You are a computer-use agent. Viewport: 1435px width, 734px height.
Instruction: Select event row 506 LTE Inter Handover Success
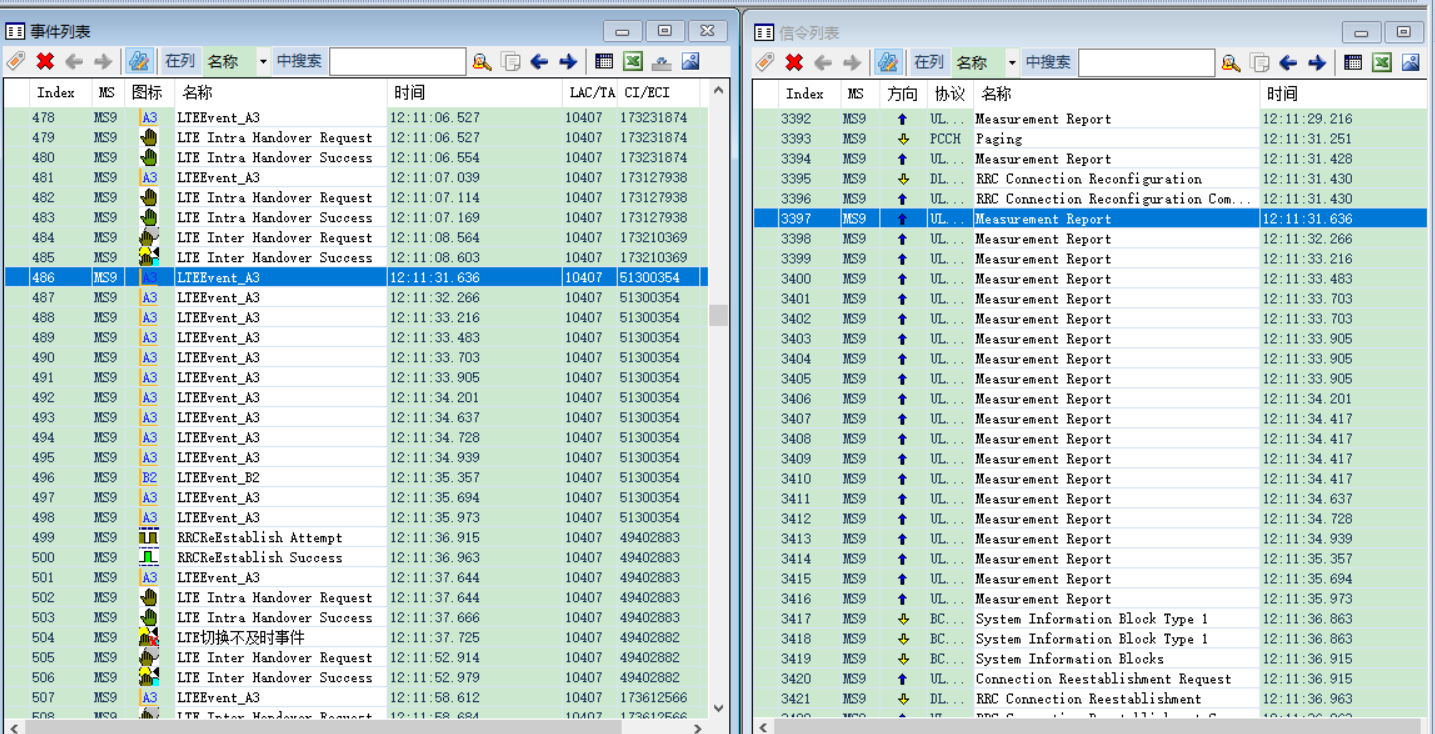pos(356,678)
